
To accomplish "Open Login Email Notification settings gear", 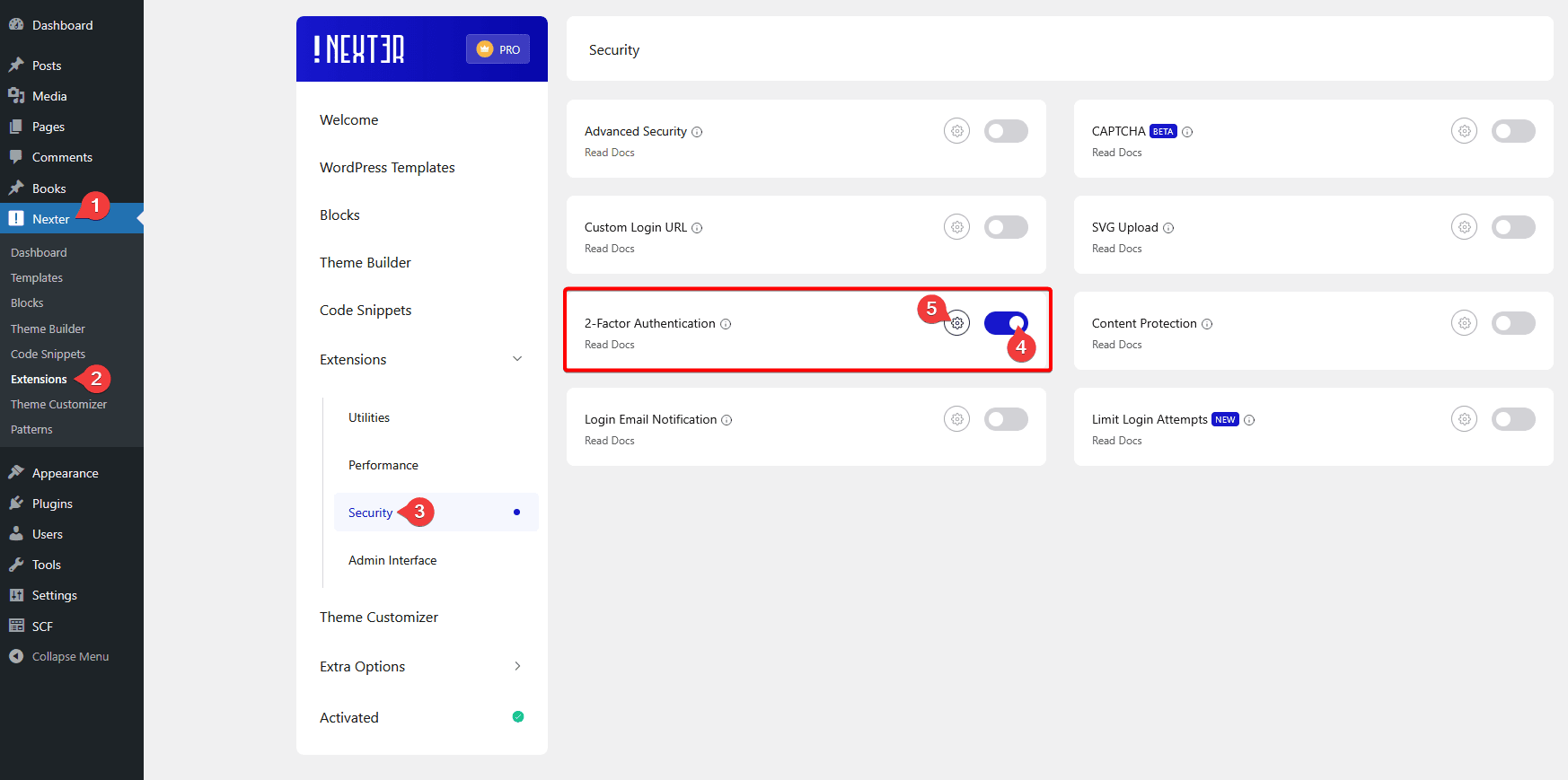I will point(957,419).
